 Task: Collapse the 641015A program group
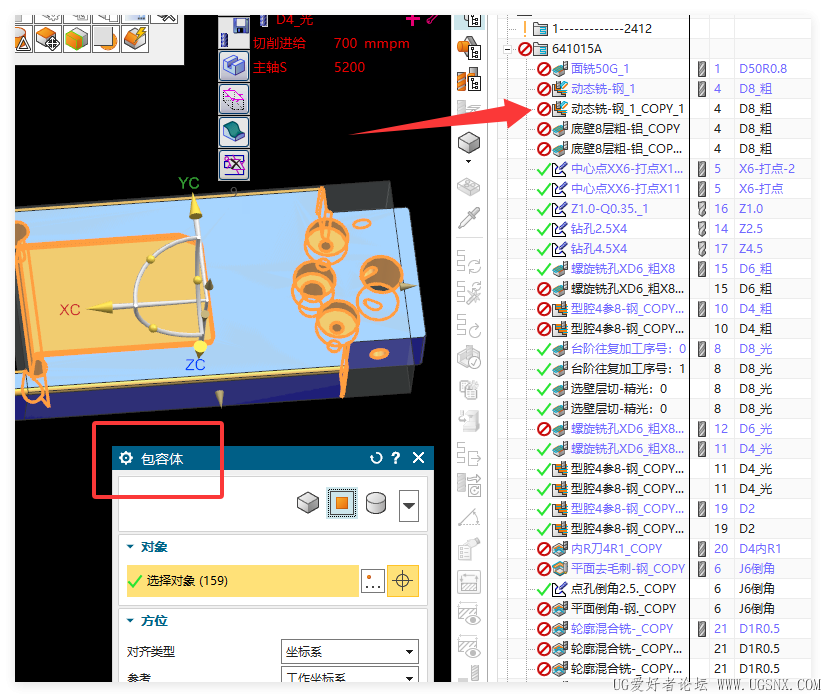point(507,49)
